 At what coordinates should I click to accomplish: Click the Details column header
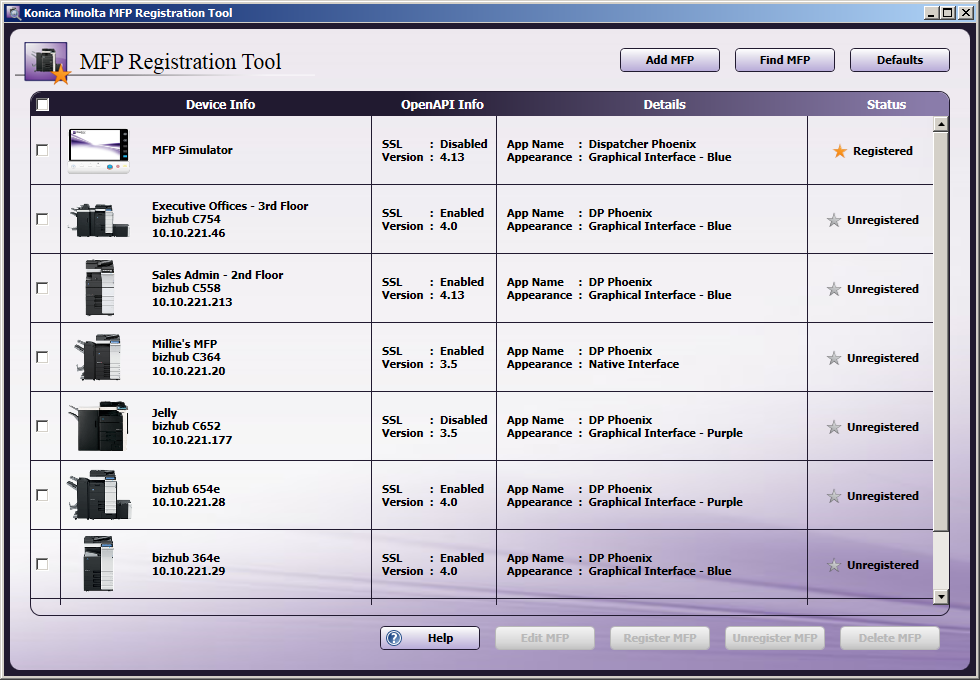664,104
